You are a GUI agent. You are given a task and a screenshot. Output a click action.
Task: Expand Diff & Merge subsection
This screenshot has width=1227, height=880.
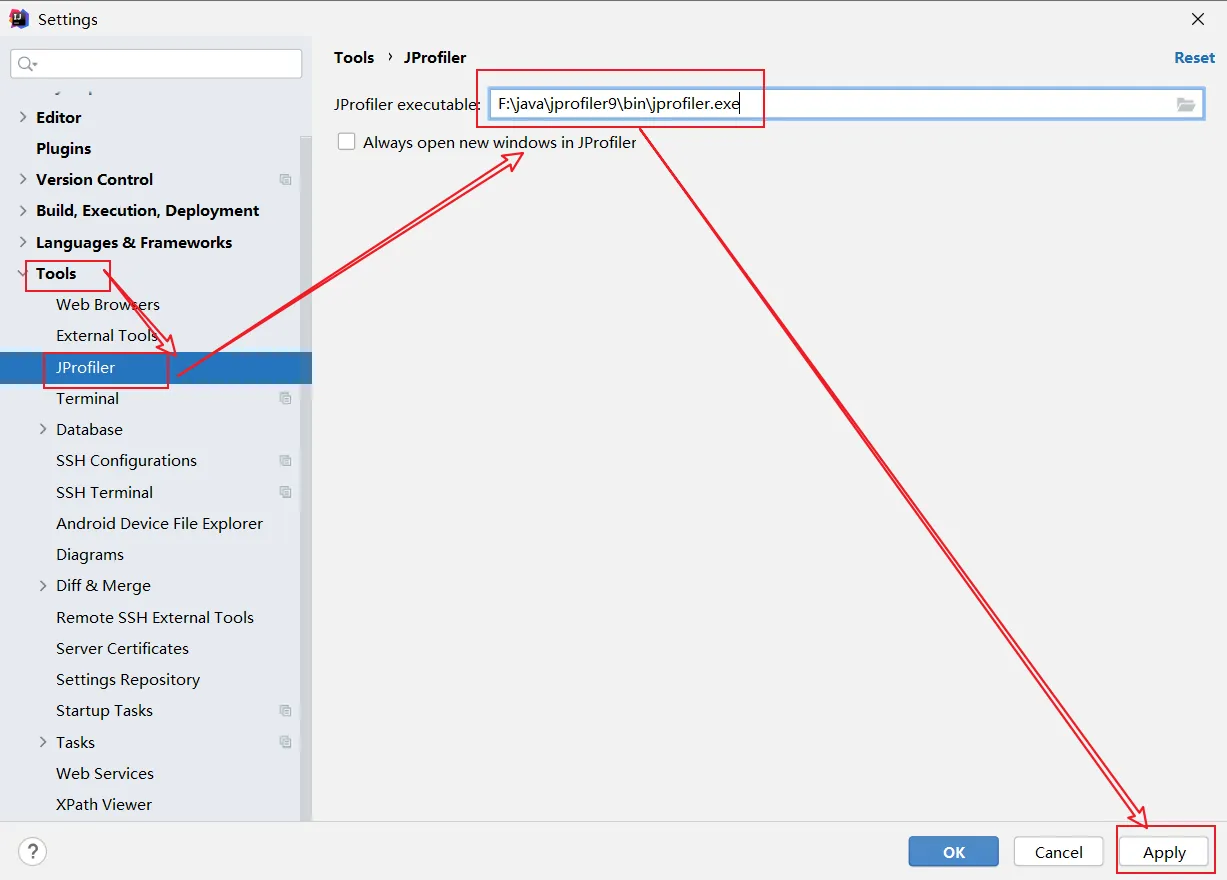(x=43, y=585)
